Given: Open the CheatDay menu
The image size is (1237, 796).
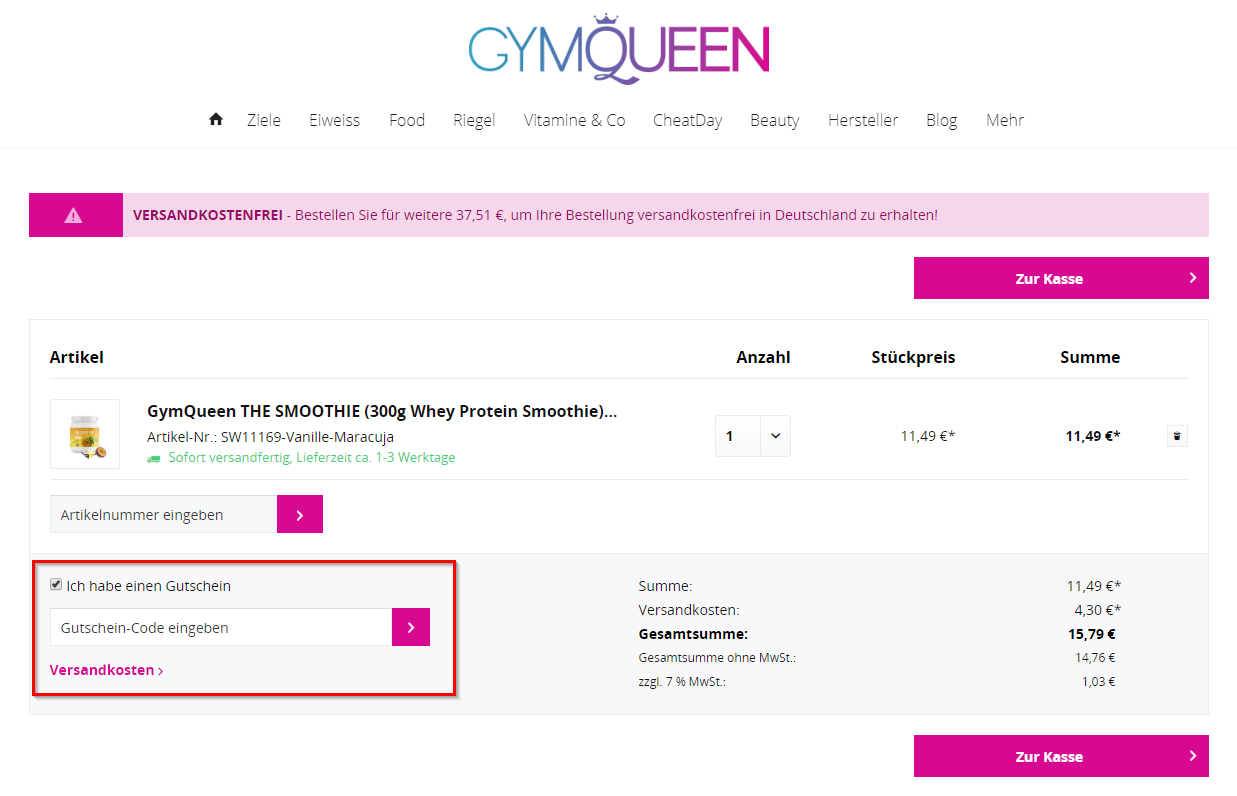Looking at the screenshot, I should click(x=687, y=120).
